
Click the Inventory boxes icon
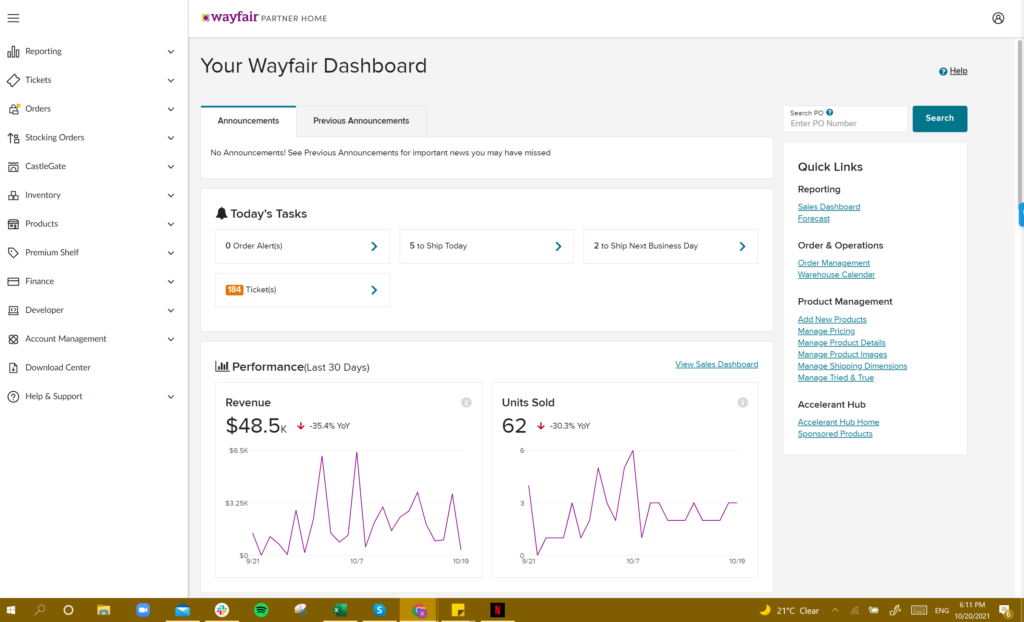pyautogui.click(x=13, y=195)
